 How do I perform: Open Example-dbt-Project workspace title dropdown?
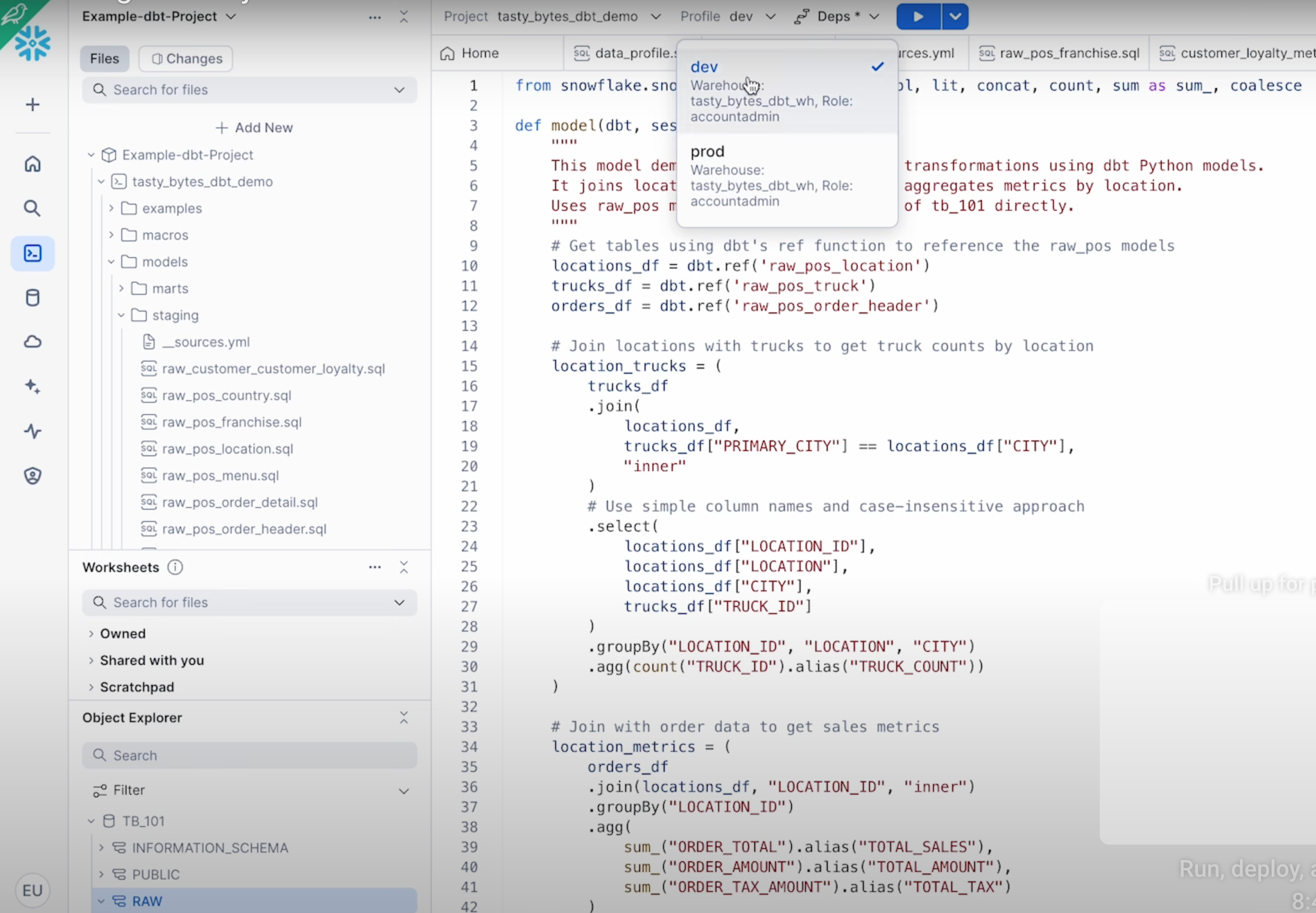click(x=159, y=16)
